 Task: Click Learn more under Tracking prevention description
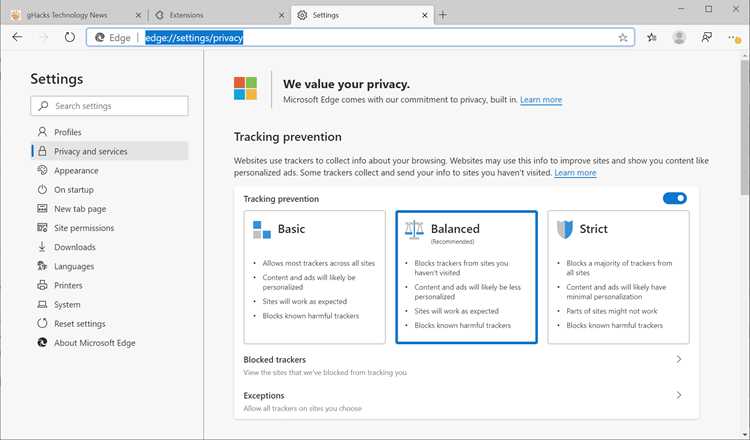tap(575, 173)
